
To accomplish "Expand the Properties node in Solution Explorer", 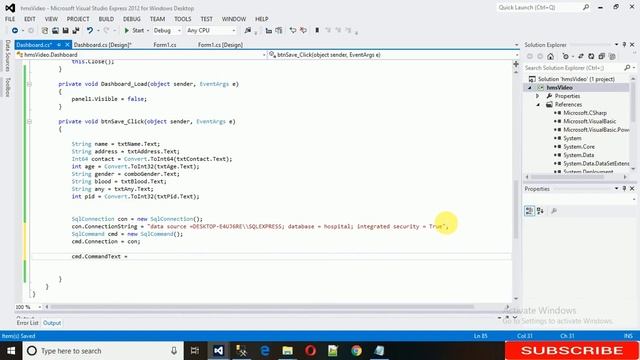I will 538,96.
